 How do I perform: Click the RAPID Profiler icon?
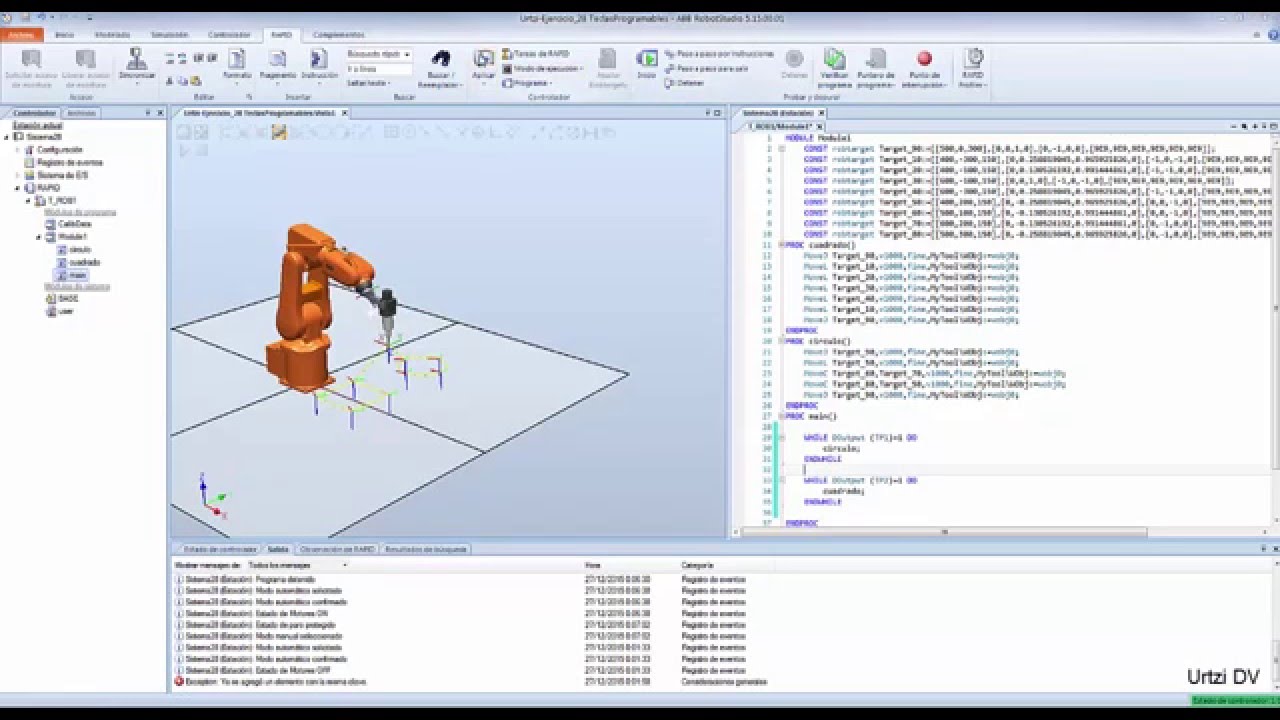pos(972,58)
